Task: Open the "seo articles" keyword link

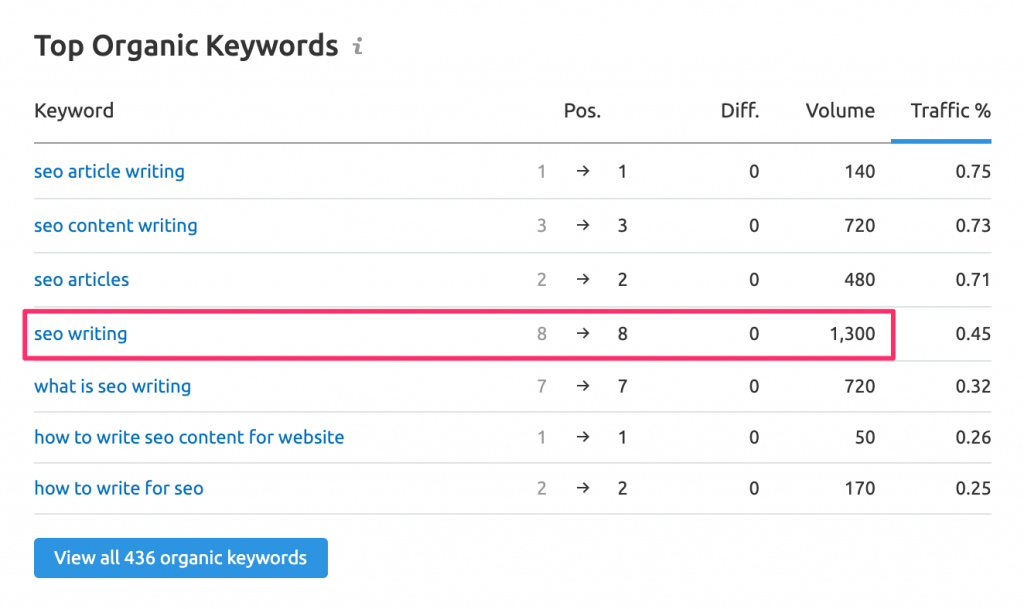Action: click(81, 279)
